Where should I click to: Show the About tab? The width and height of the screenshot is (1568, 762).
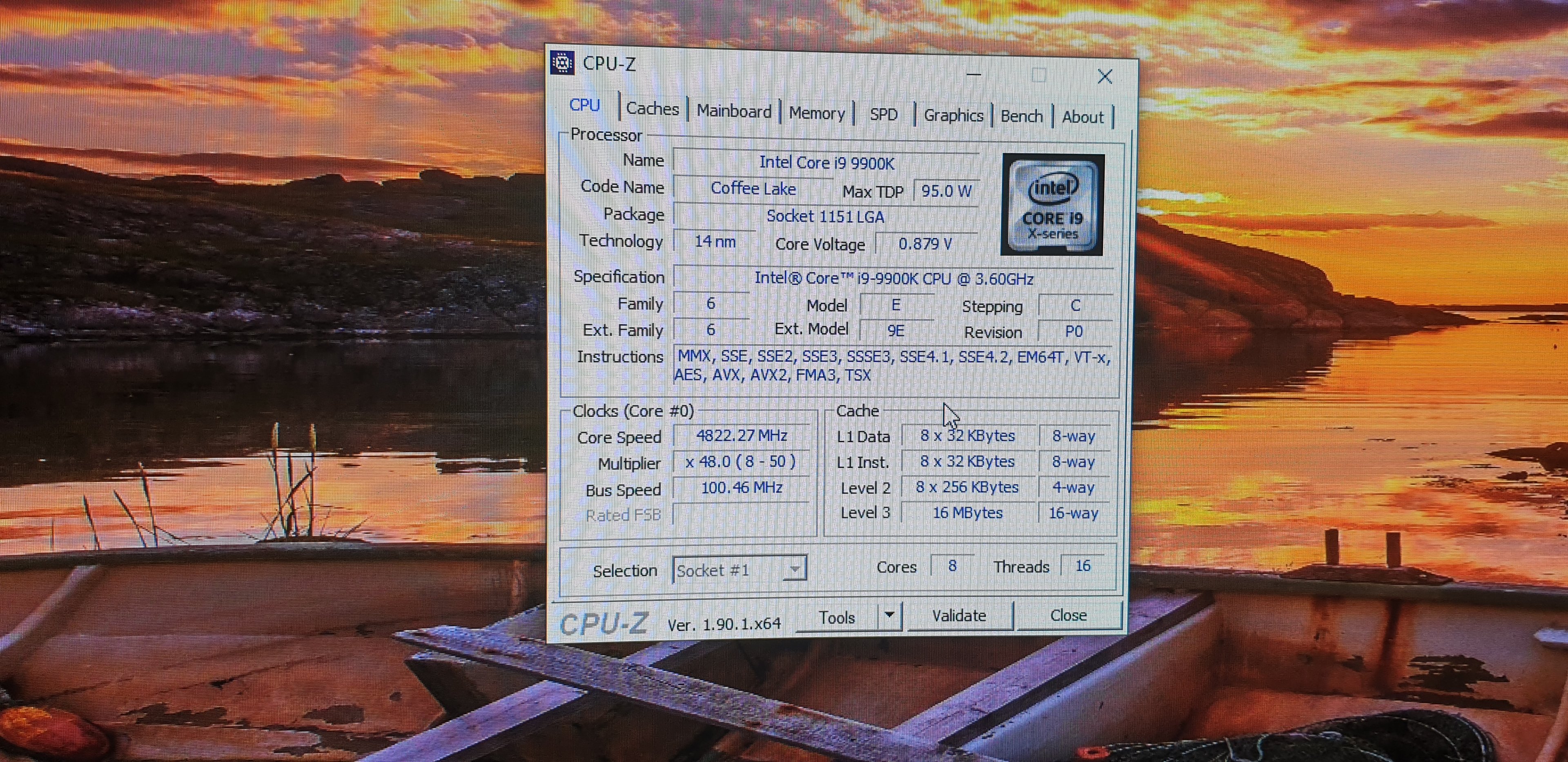coord(1082,117)
